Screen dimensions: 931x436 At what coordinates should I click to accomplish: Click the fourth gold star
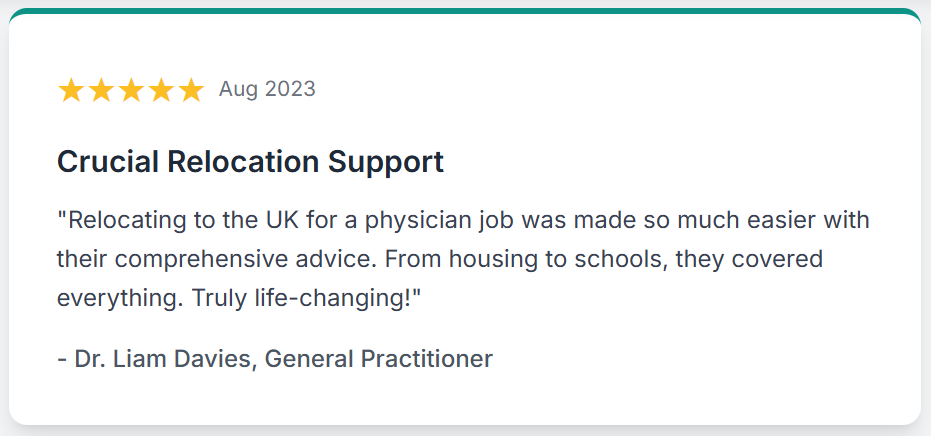click(161, 90)
